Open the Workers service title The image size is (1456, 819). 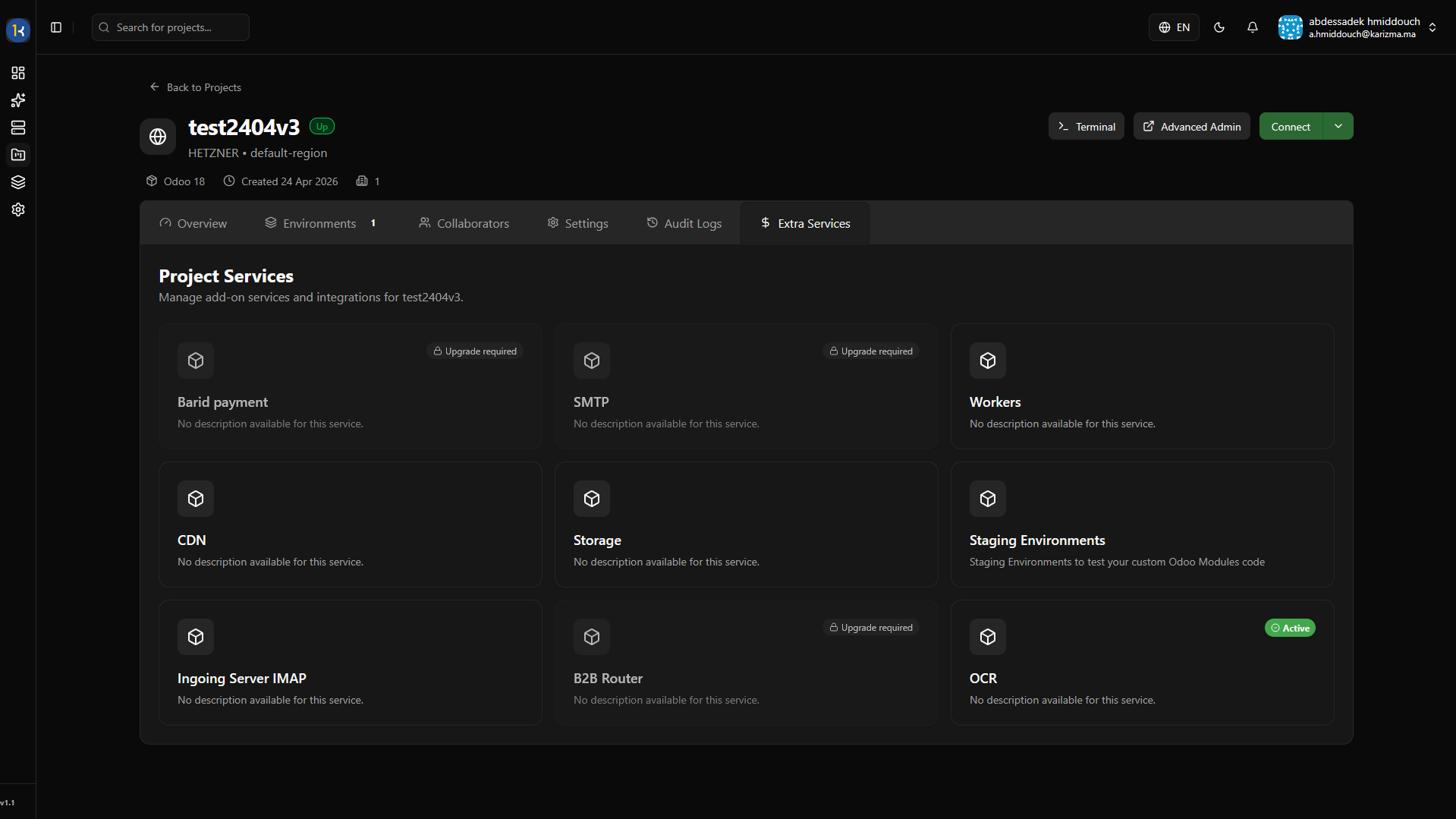[995, 402]
